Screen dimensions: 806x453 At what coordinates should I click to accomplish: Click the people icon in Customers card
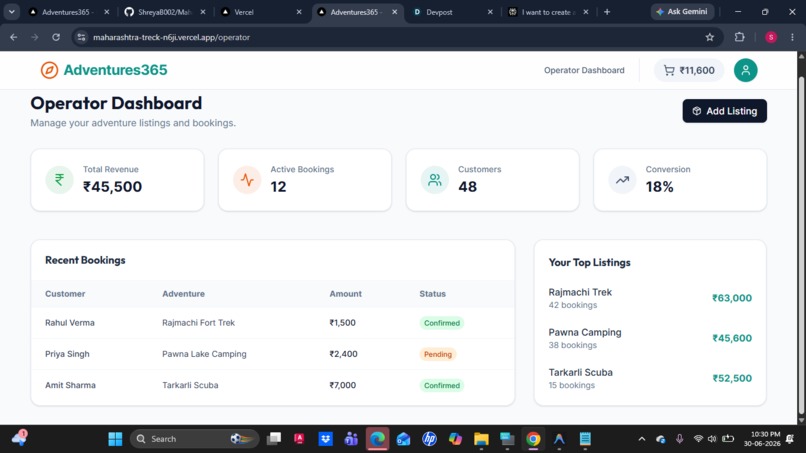[x=435, y=179]
